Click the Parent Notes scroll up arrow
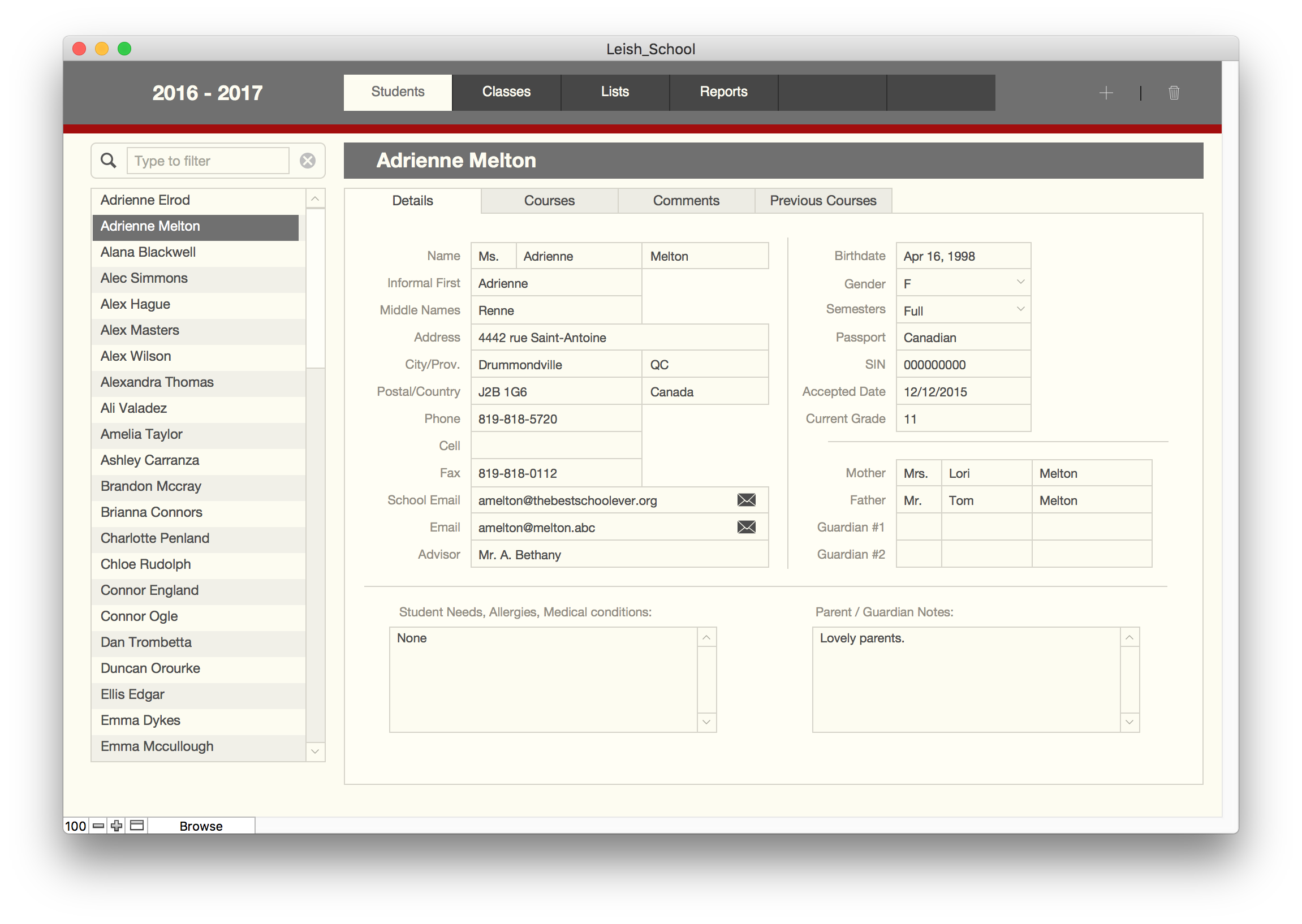Viewport: 1302px width, 924px height. (1129, 638)
